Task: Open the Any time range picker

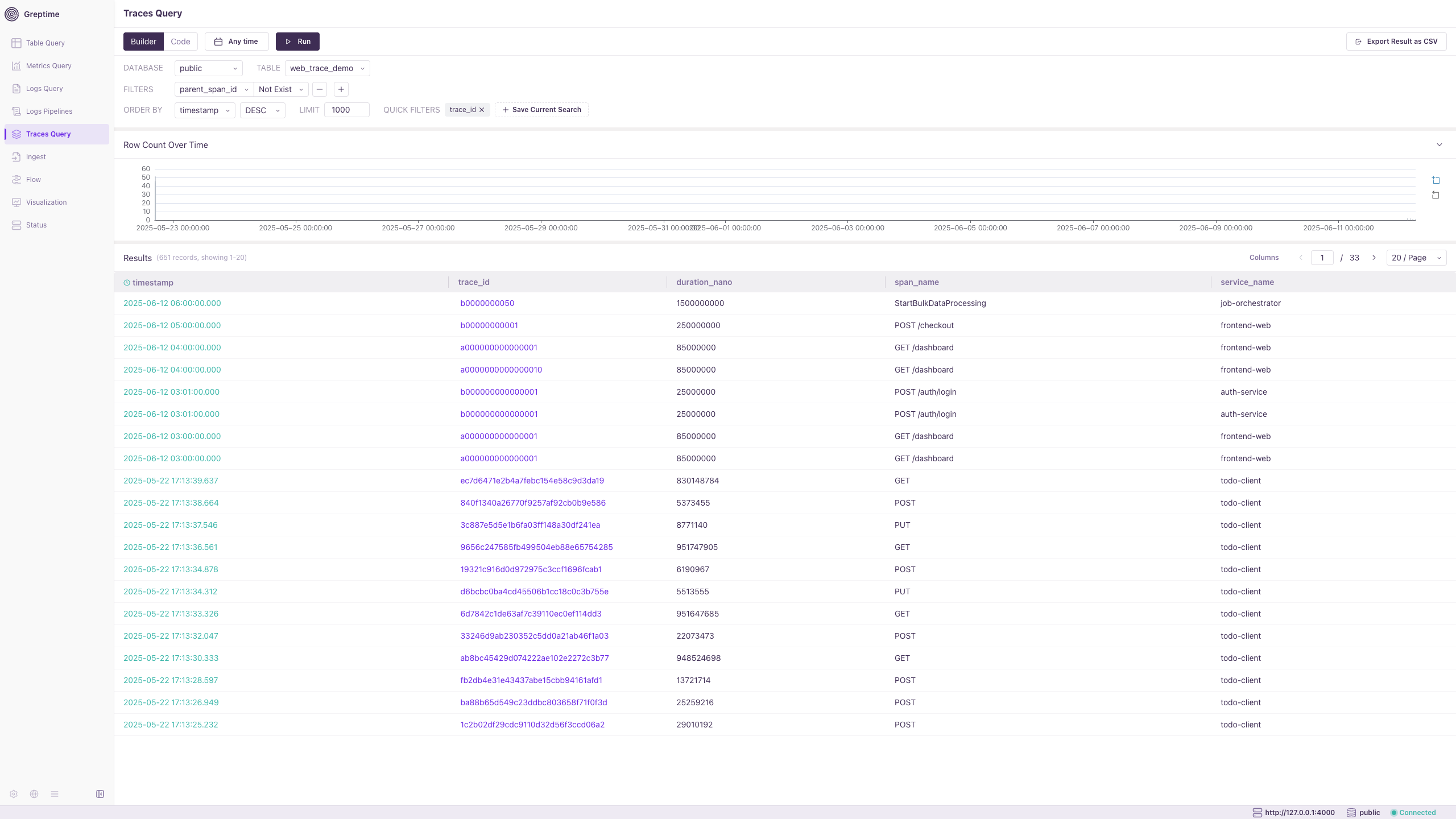Action: coord(237,42)
